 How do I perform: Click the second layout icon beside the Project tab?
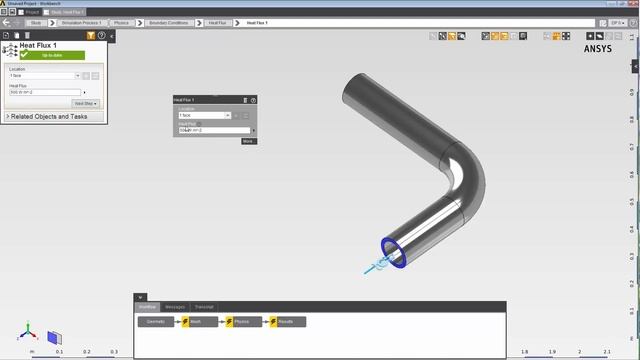pyautogui.click(x=12, y=12)
